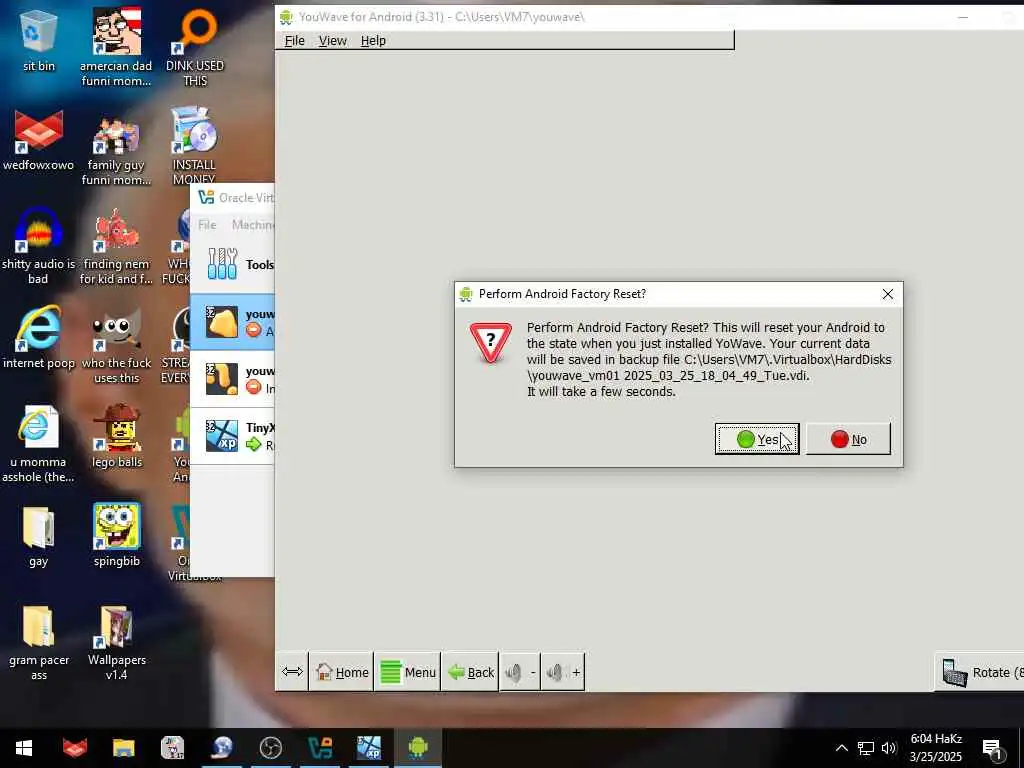Select the 'gram pacer ass' folder icon

click(x=39, y=643)
